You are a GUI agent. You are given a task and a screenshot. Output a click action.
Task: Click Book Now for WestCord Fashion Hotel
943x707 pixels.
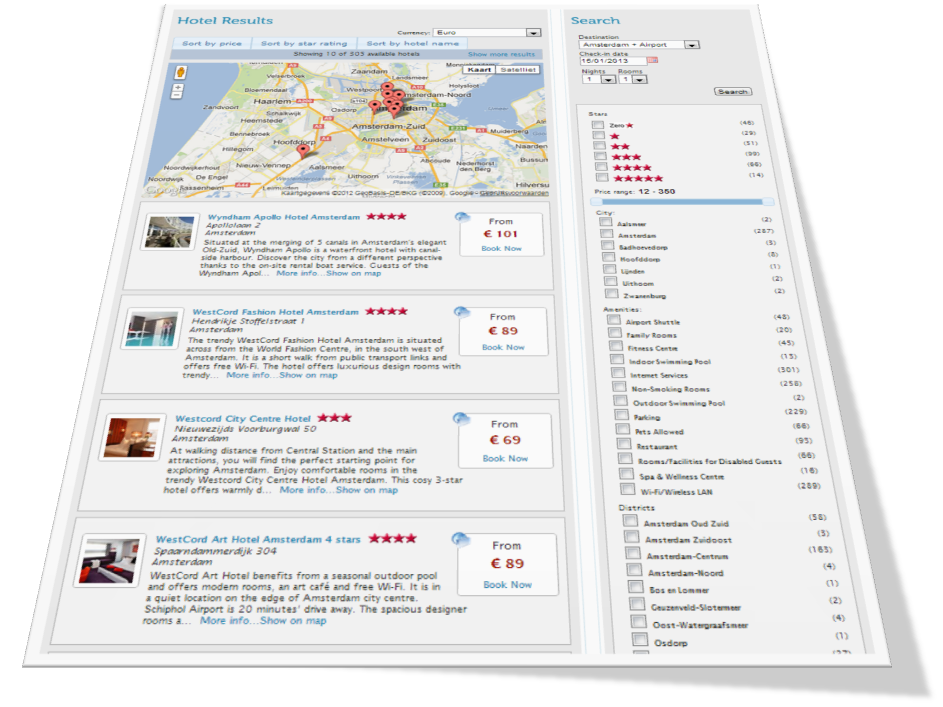pyautogui.click(x=503, y=347)
